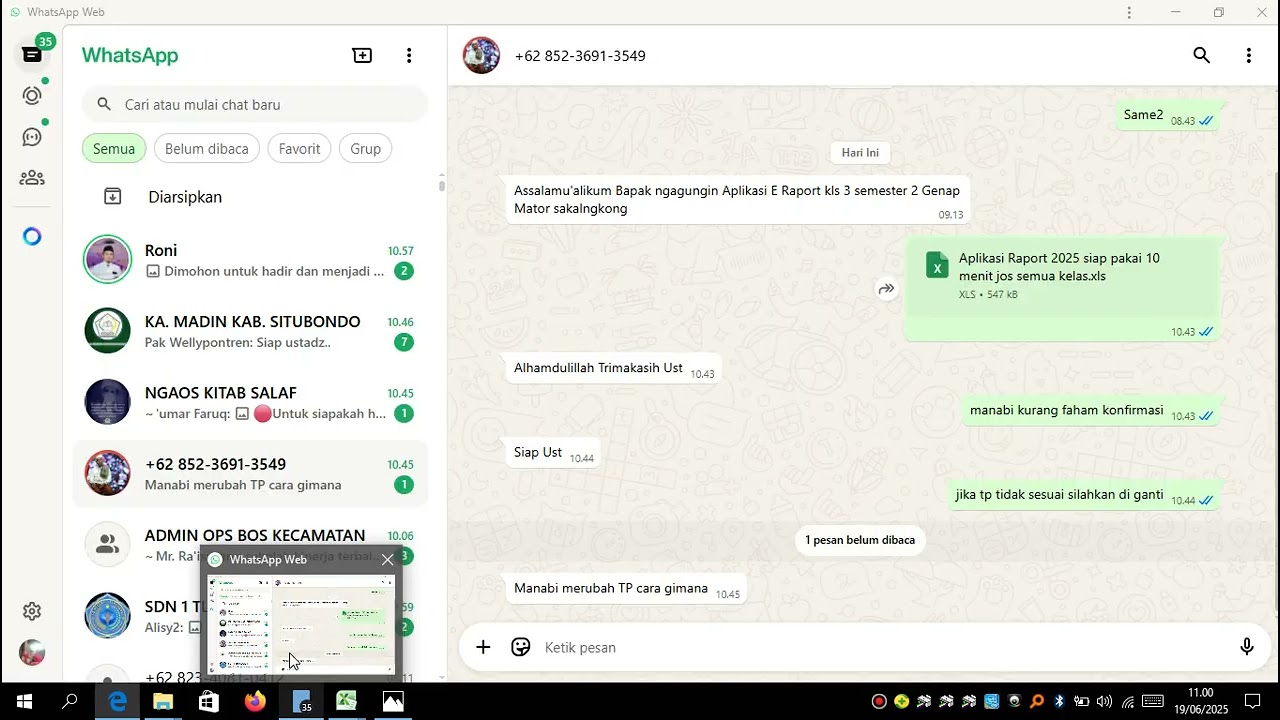Open the emoji picker
1280x720 pixels.
(521, 647)
